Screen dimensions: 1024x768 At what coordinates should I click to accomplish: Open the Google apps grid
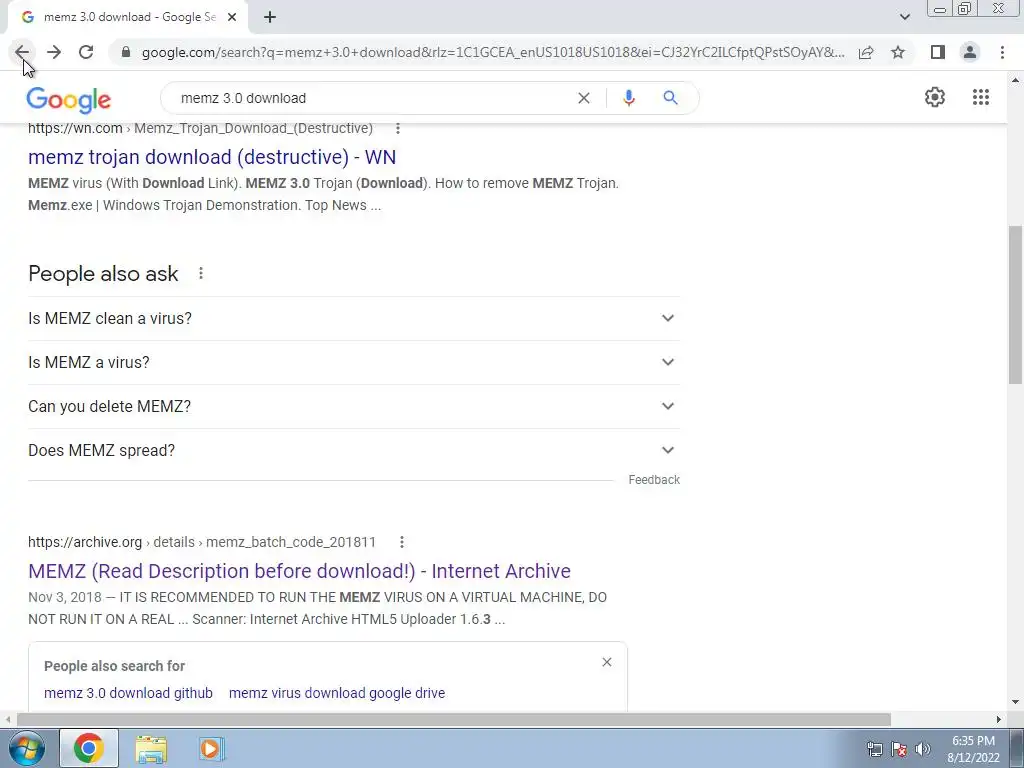coord(981,97)
